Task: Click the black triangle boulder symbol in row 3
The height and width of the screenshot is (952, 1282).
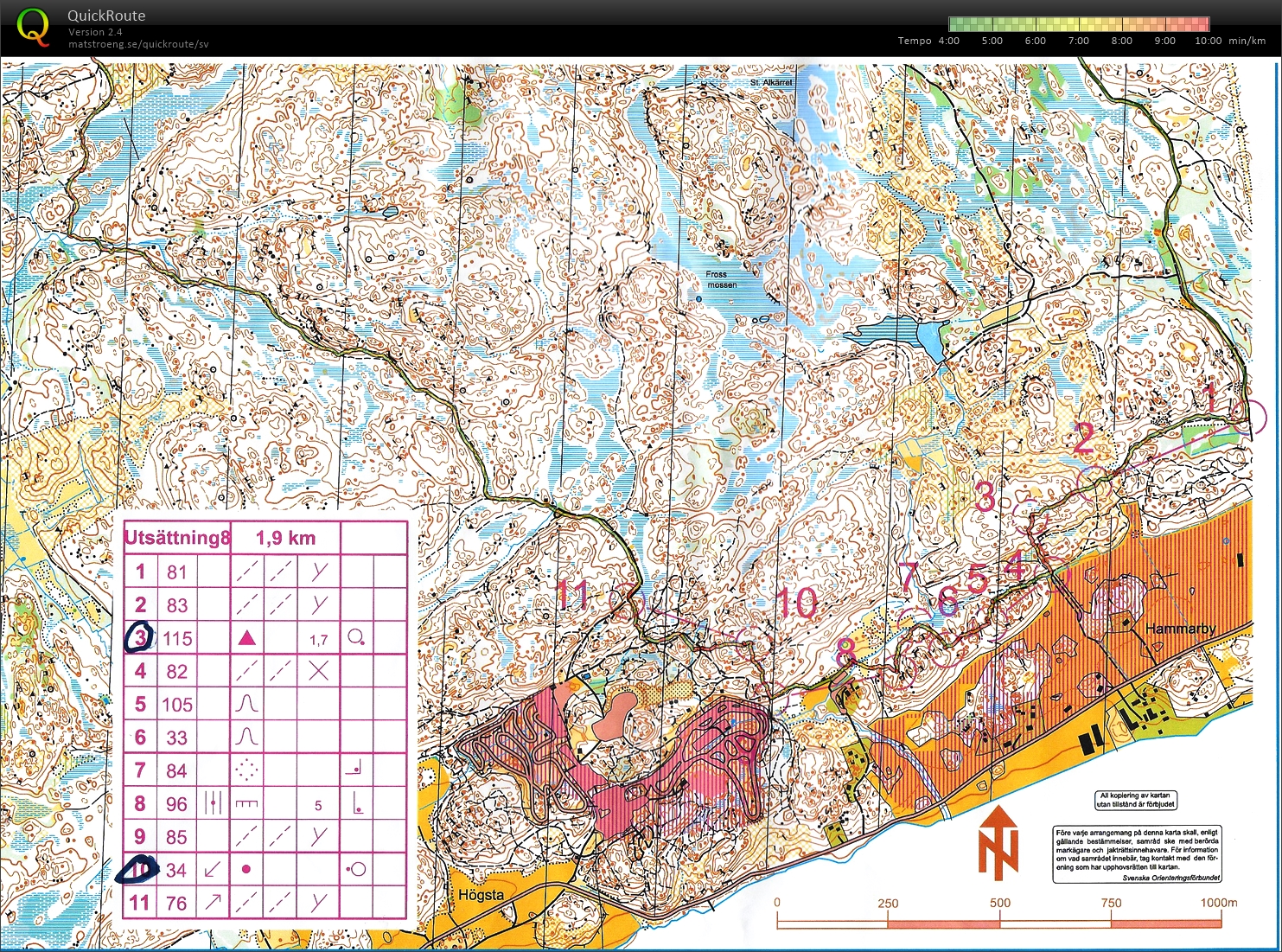Action: (x=246, y=638)
